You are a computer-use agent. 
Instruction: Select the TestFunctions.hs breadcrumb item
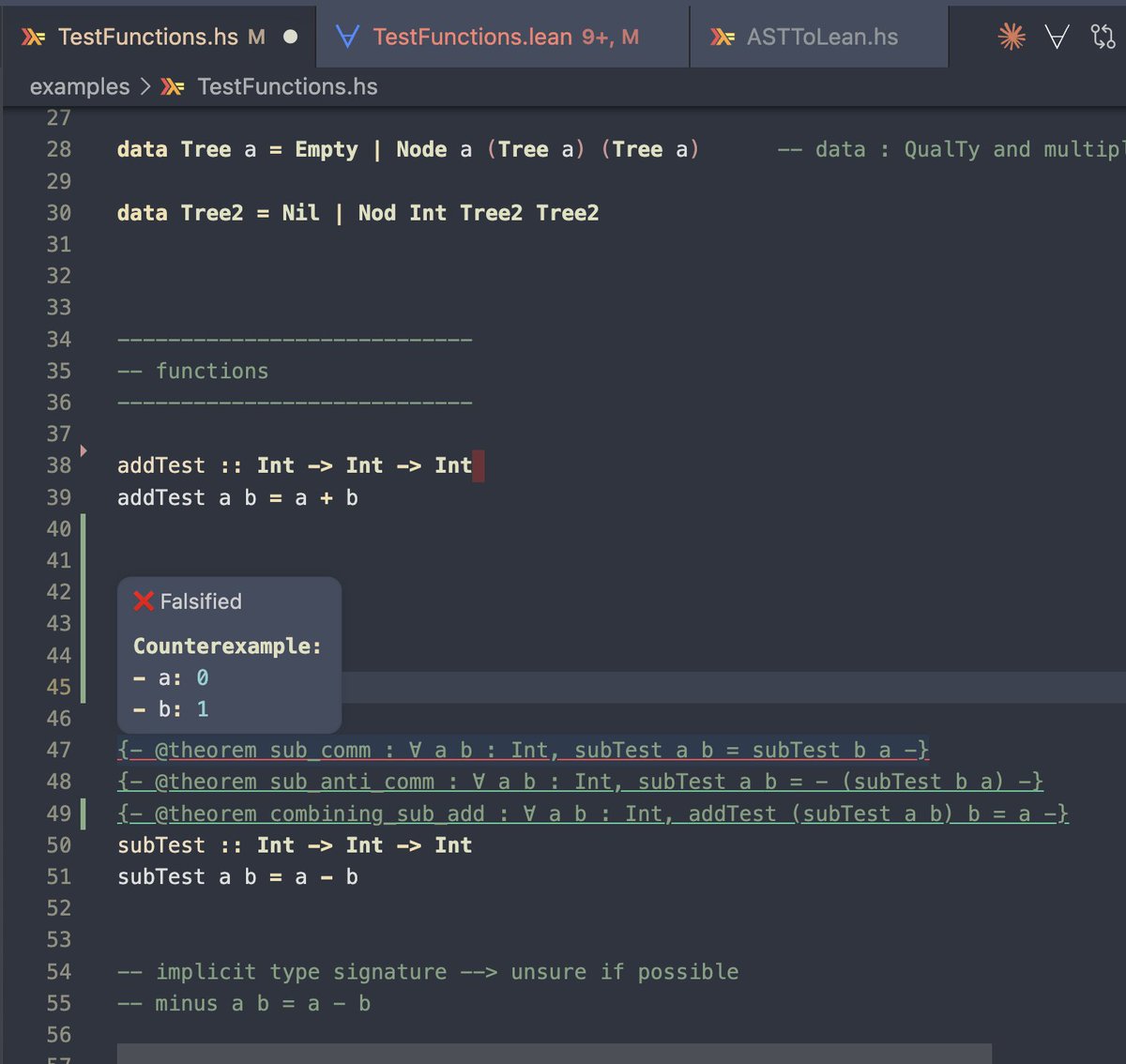pyautogui.click(x=287, y=87)
